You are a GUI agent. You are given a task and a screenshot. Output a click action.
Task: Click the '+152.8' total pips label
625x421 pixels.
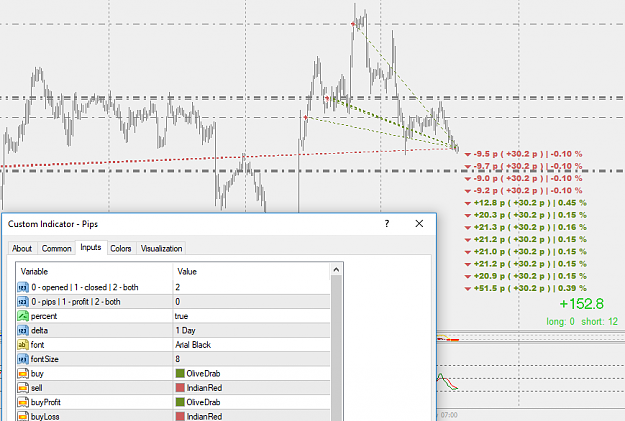point(582,304)
